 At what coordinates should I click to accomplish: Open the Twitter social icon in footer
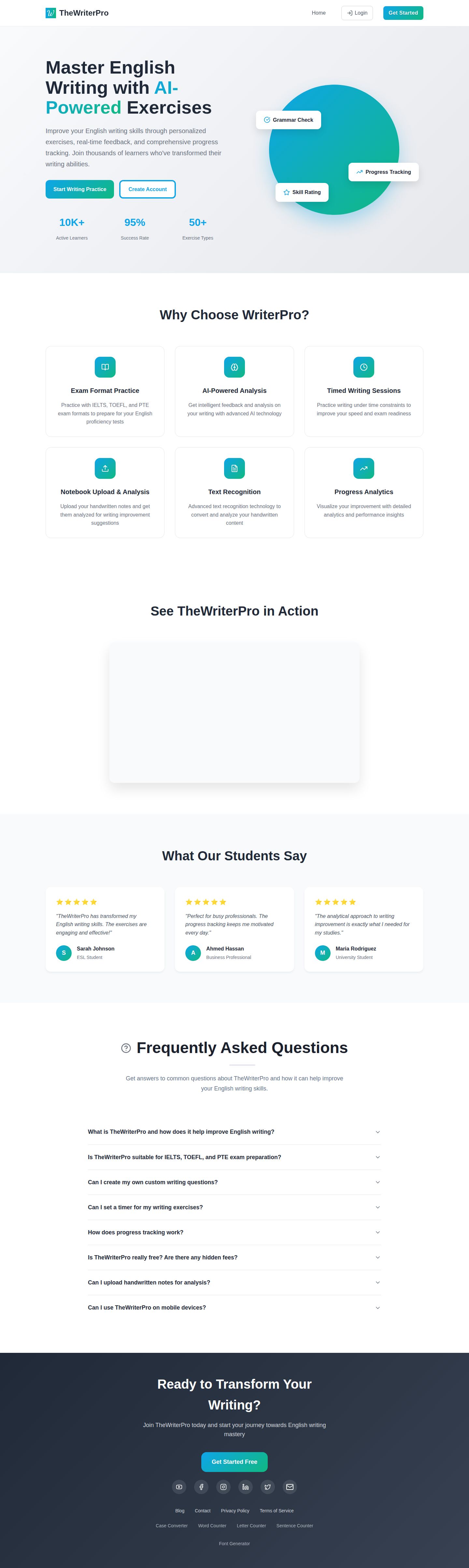click(x=267, y=1487)
